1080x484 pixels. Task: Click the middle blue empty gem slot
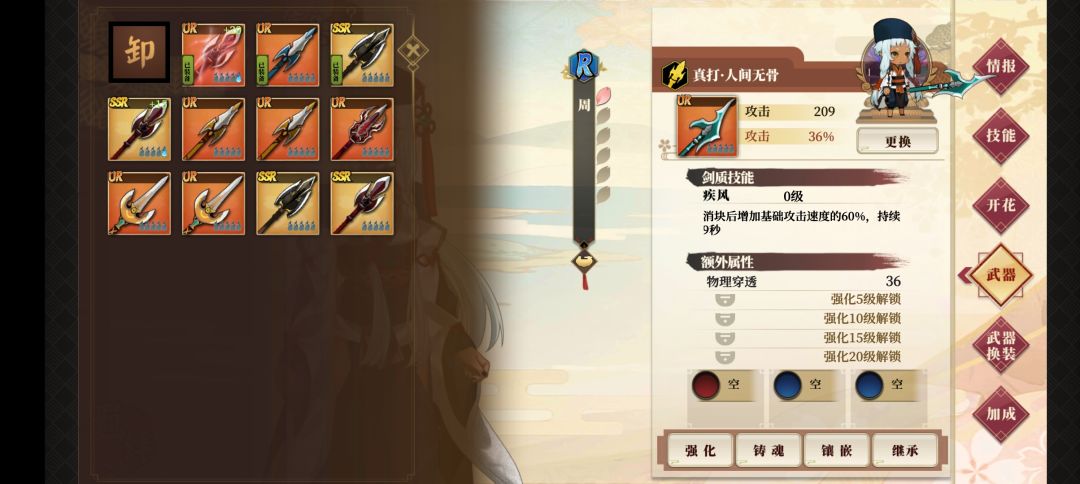(x=788, y=386)
